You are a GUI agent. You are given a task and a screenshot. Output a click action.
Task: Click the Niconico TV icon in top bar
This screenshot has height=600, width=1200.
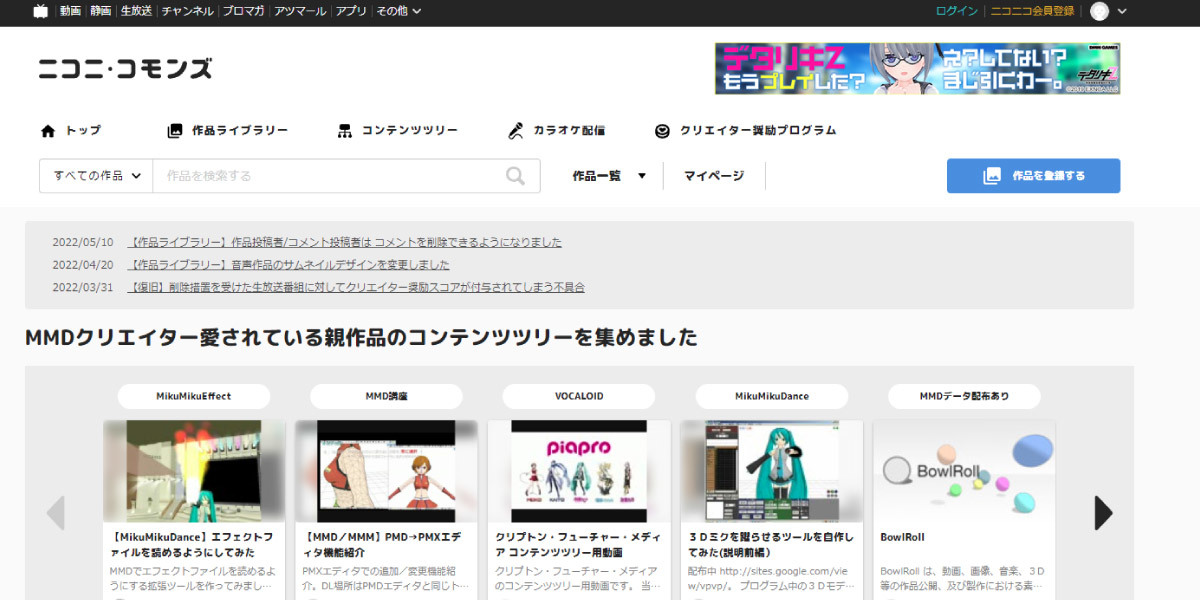click(40, 11)
